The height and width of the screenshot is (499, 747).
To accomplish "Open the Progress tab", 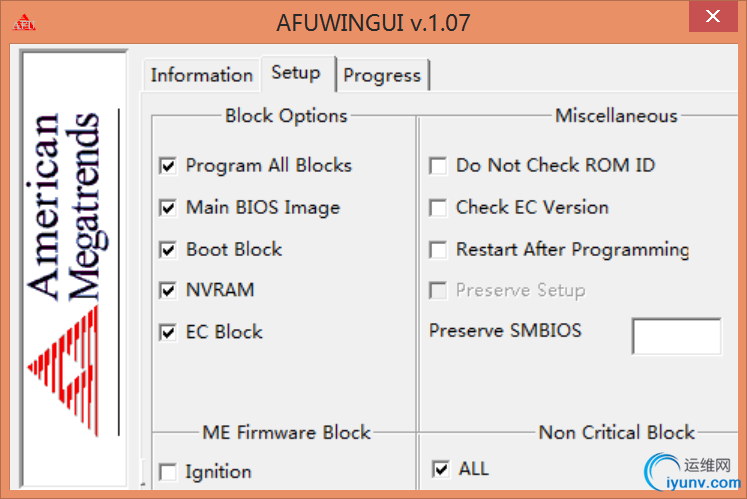I will click(x=382, y=75).
